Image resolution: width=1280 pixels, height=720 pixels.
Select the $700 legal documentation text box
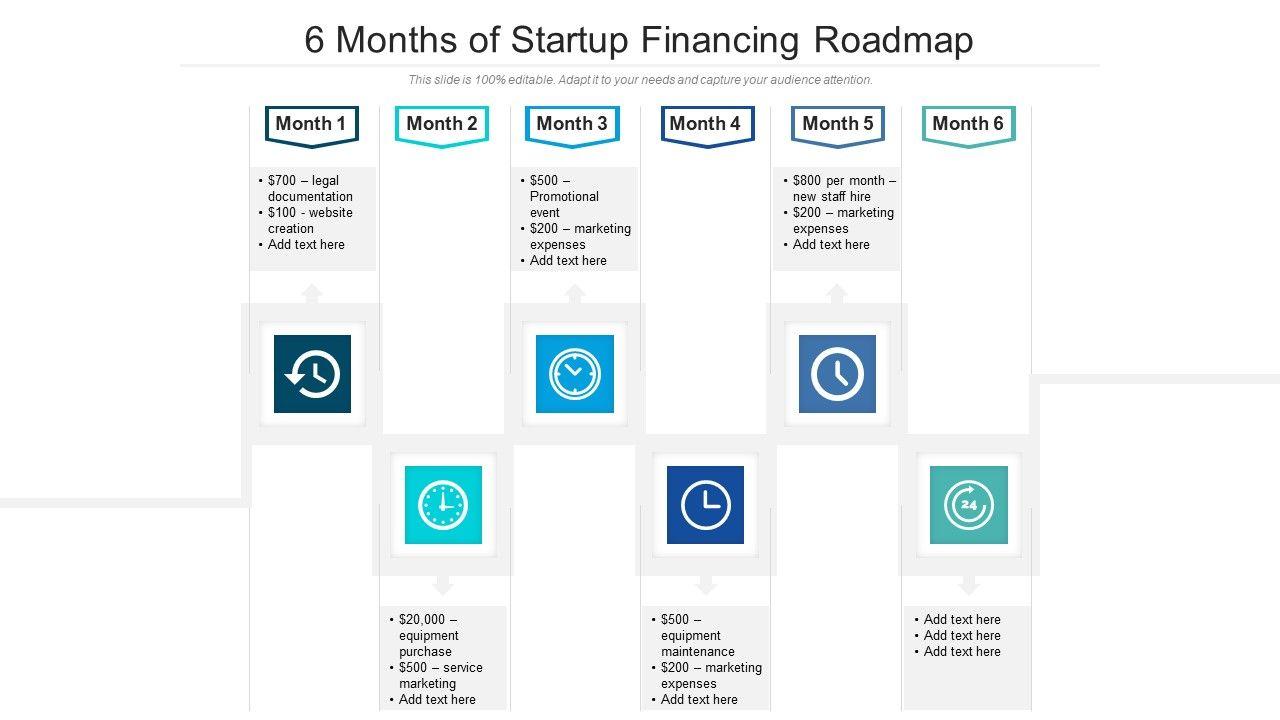tap(312, 213)
